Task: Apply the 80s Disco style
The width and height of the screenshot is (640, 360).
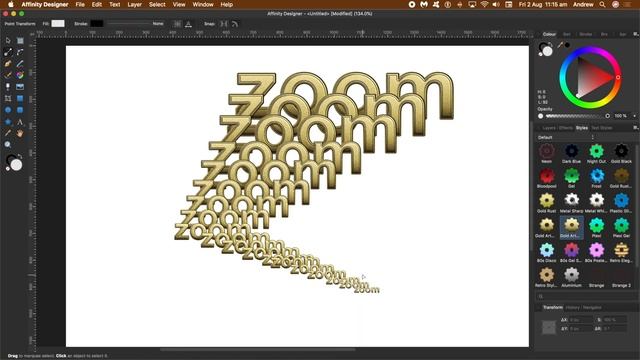Action: coord(547,253)
